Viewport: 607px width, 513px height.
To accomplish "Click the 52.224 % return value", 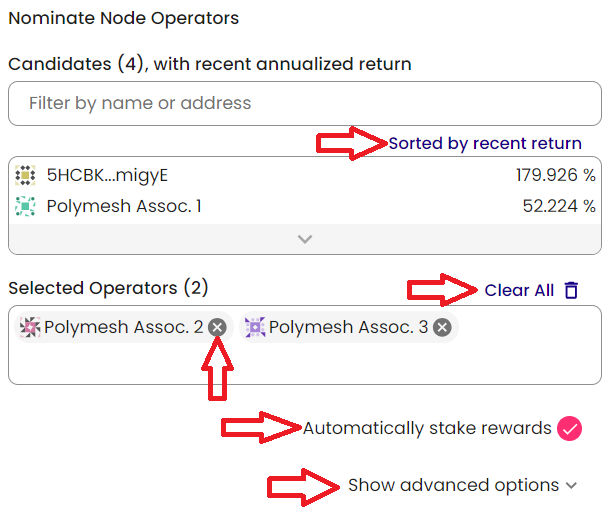I will tap(559, 207).
